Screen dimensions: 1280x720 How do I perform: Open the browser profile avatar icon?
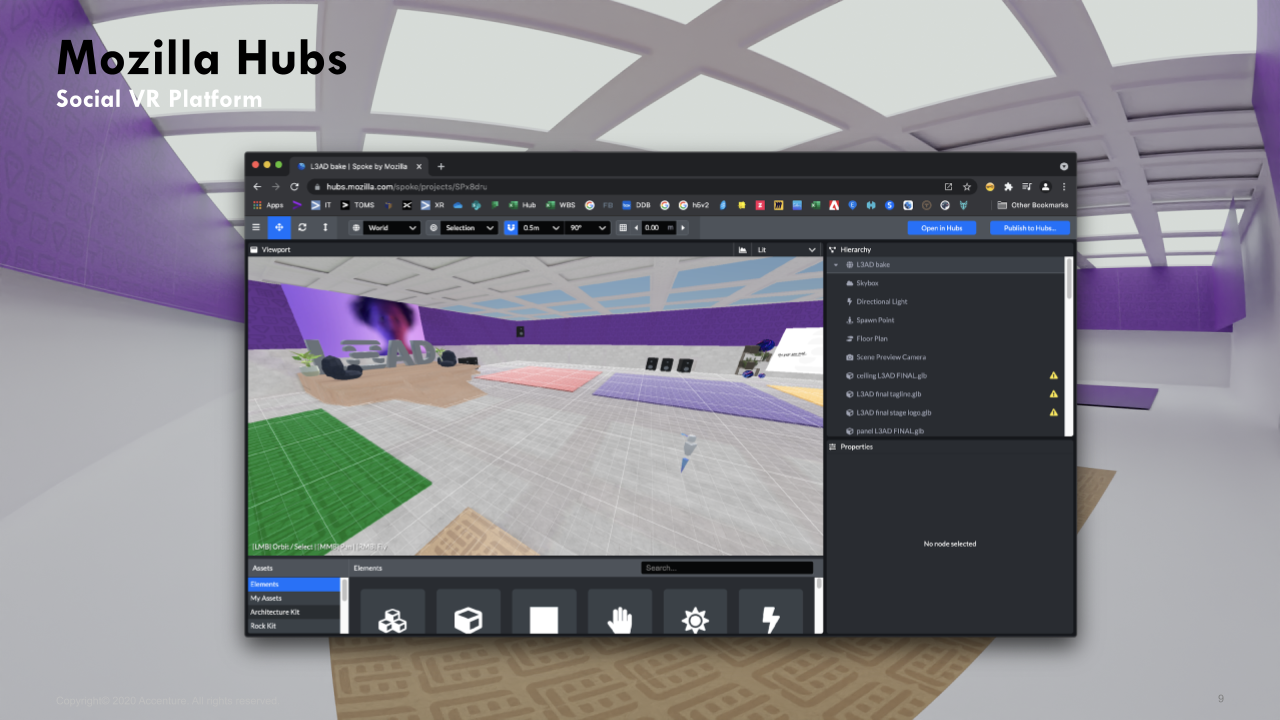point(1045,187)
